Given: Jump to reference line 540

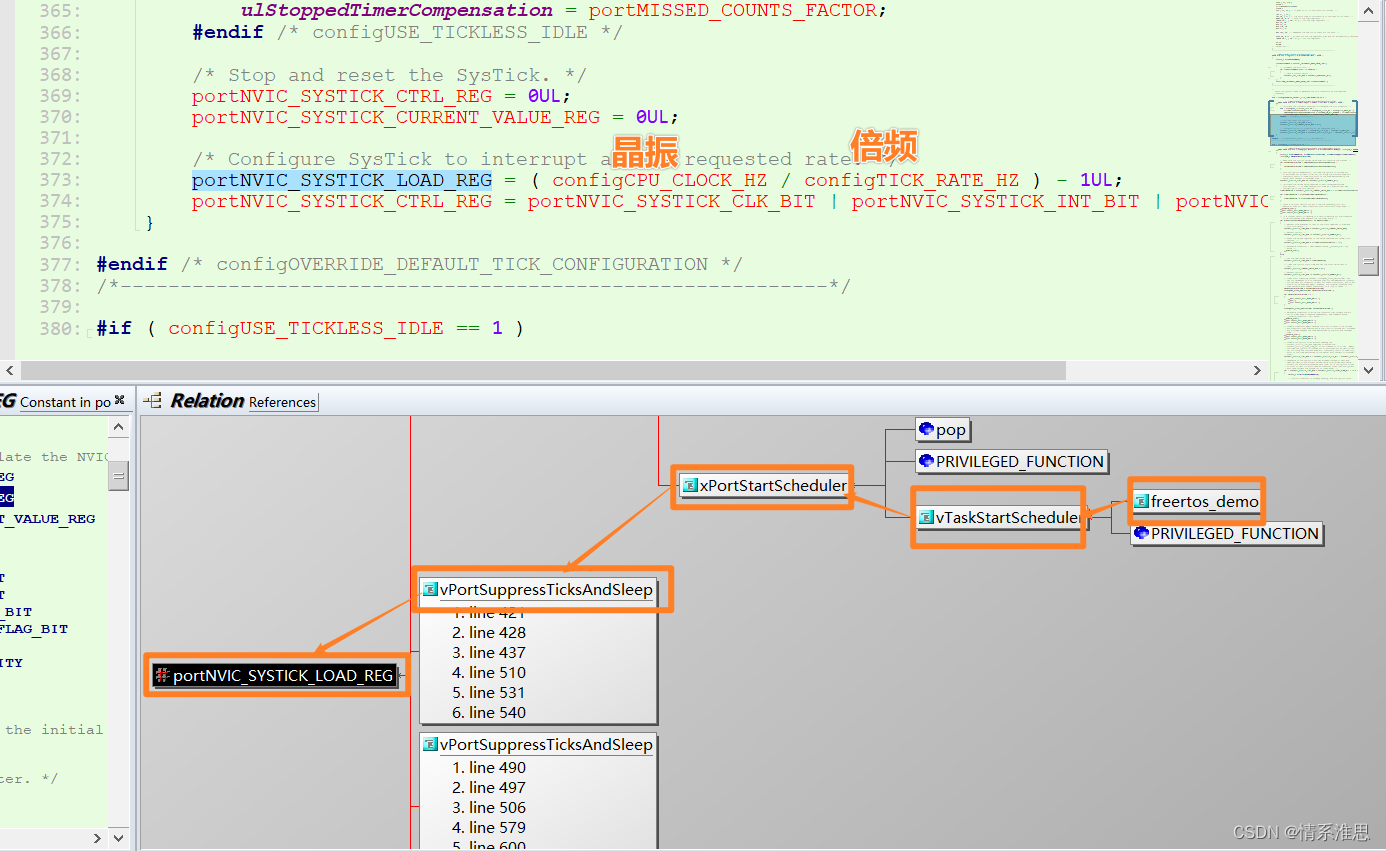Looking at the screenshot, I should (x=488, y=713).
